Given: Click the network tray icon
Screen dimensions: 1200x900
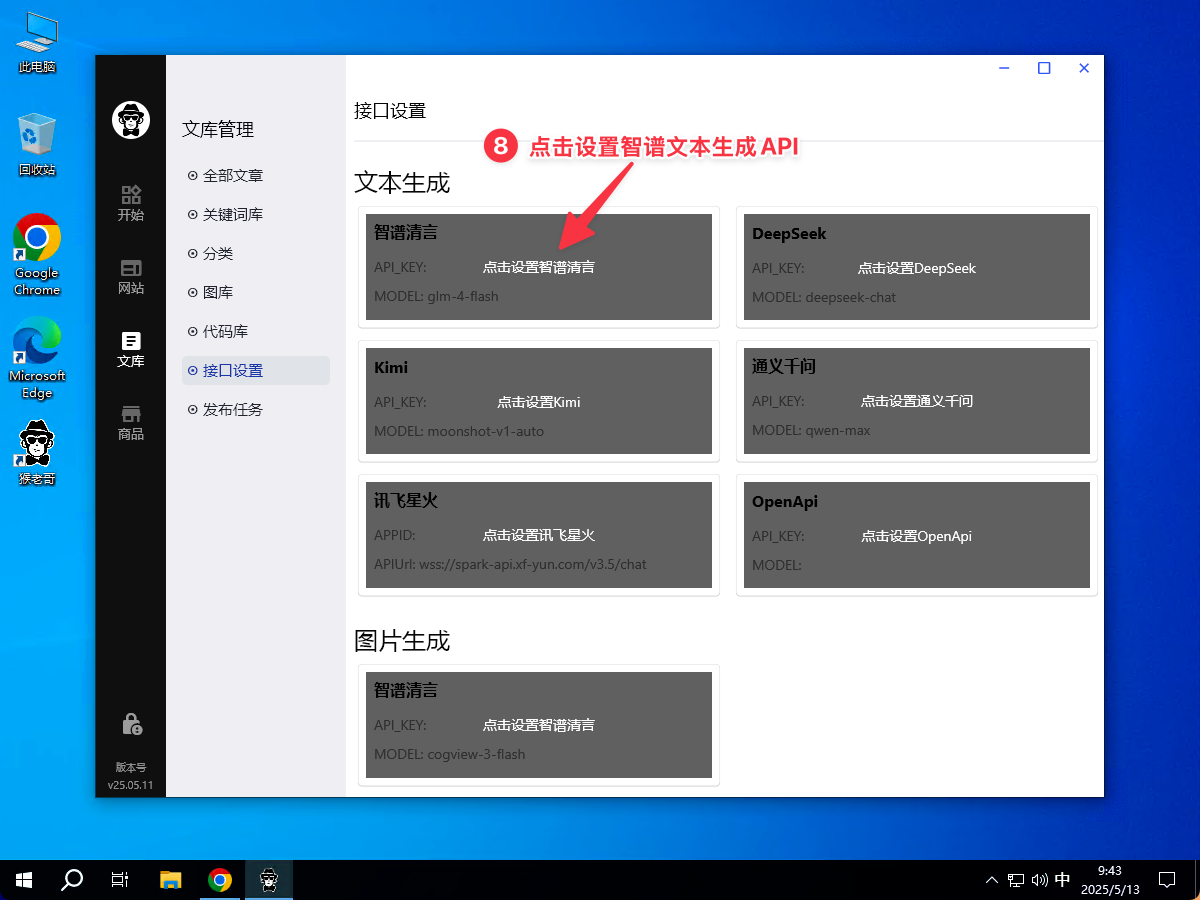Looking at the screenshot, I should tap(1016, 880).
